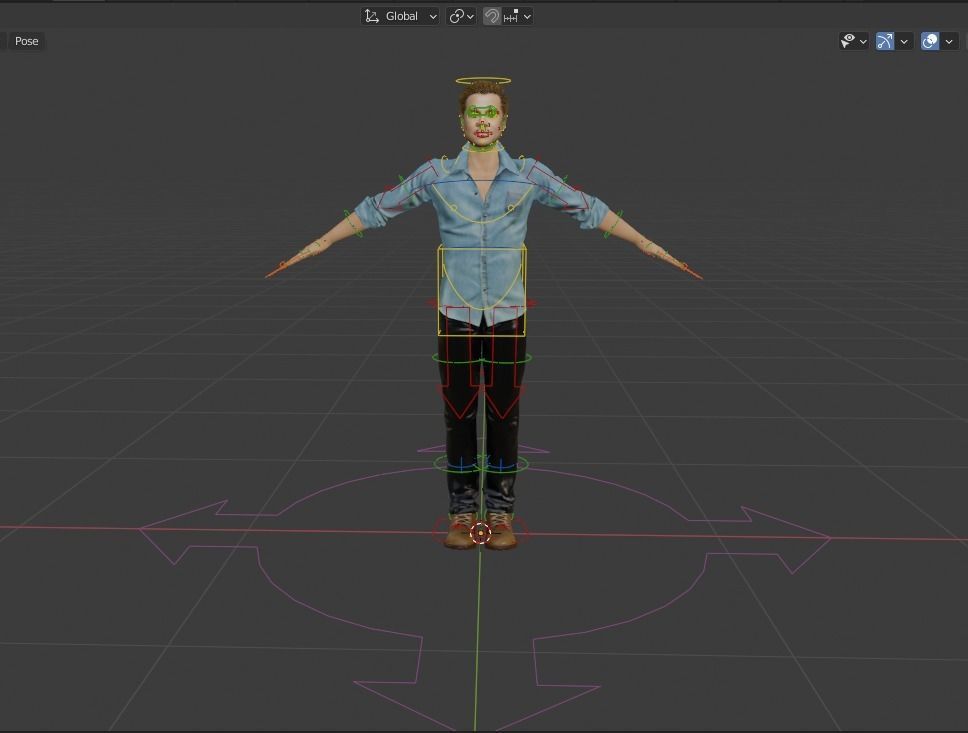Open the viewport visibility and selectability dropdown
The height and width of the screenshot is (733, 968).
(x=854, y=41)
